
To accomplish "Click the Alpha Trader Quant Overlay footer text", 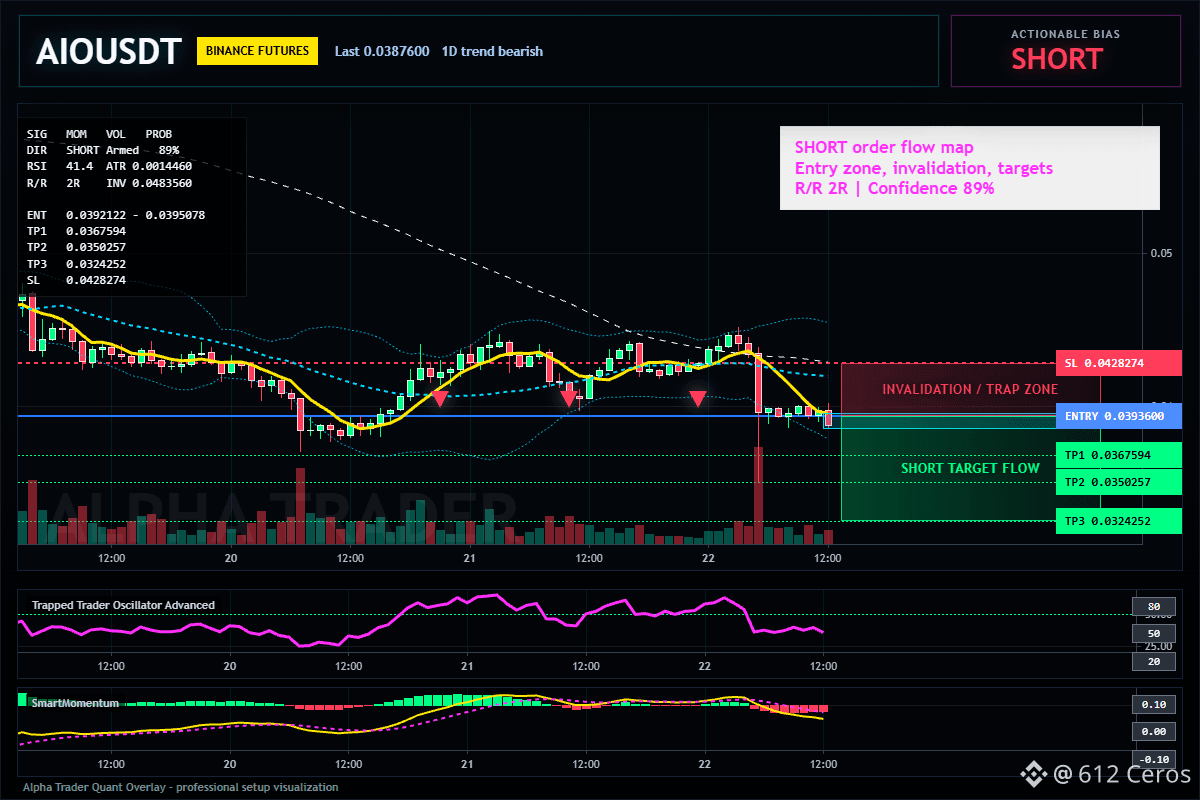I will pos(180,787).
